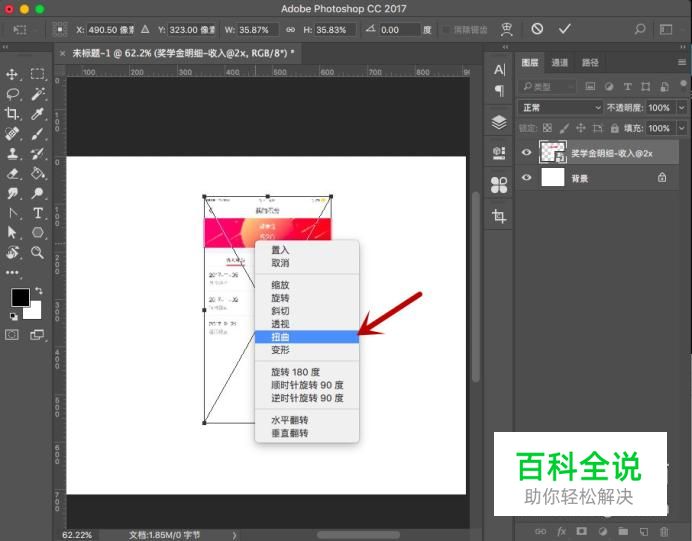Viewport: 692px width, 541px height.
Task: Toggle adjustment layer filter
Action: click(x=609, y=86)
